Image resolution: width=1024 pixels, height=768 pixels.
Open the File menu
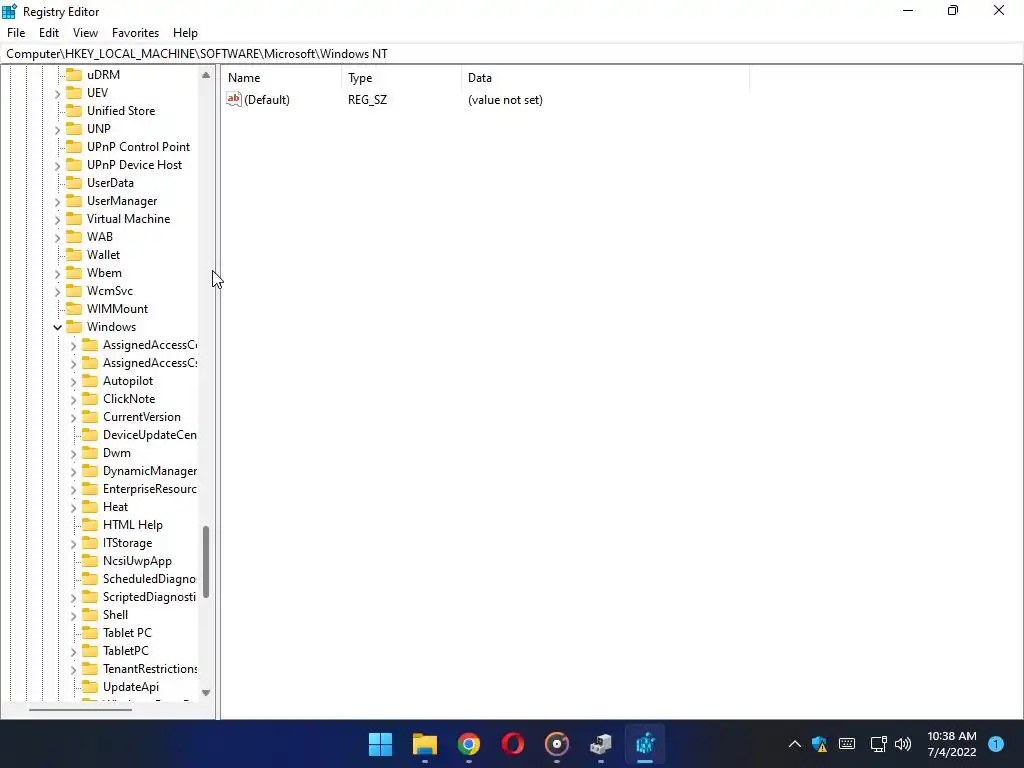[16, 33]
